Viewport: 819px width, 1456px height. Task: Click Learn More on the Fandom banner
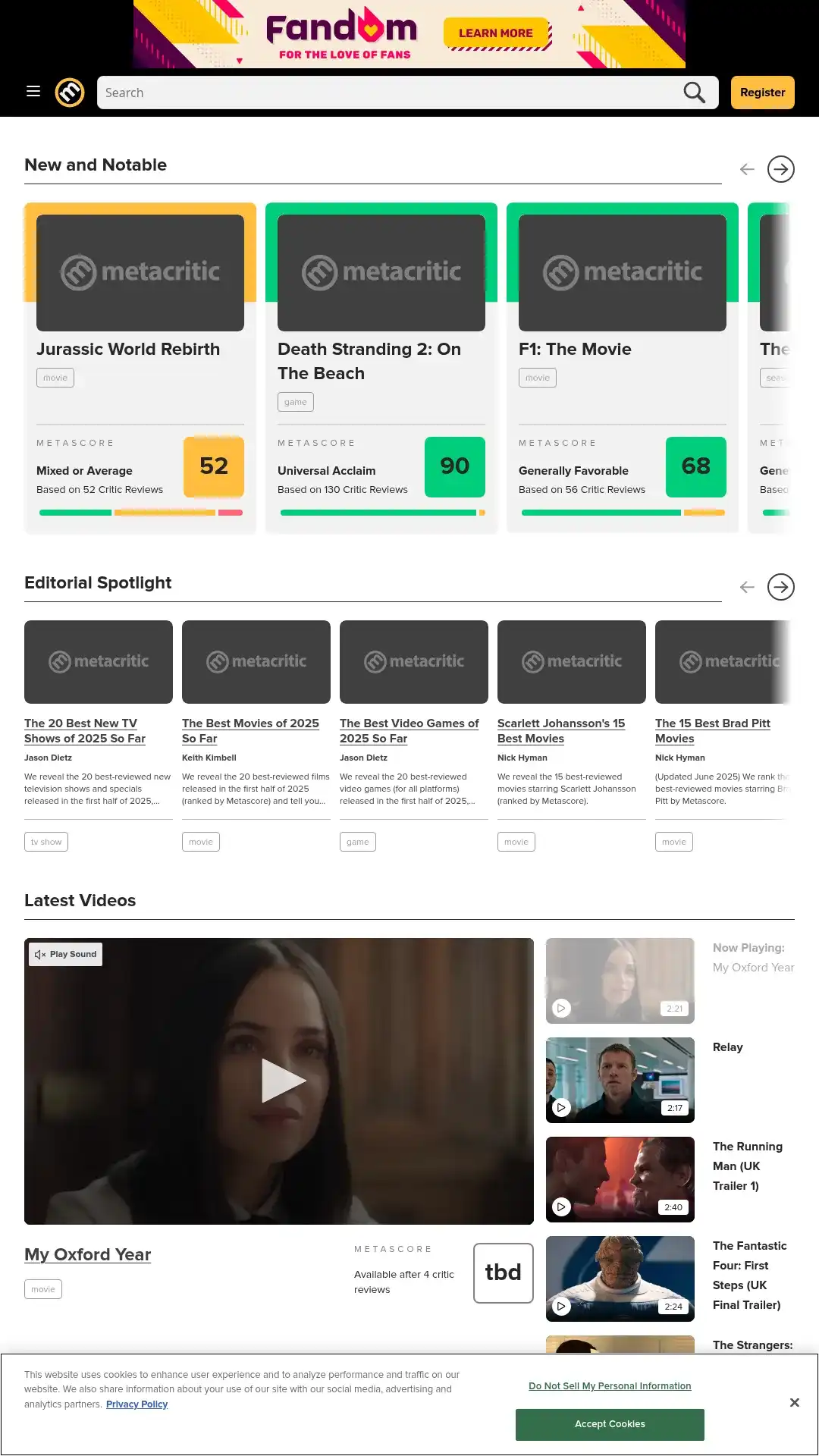pos(496,33)
